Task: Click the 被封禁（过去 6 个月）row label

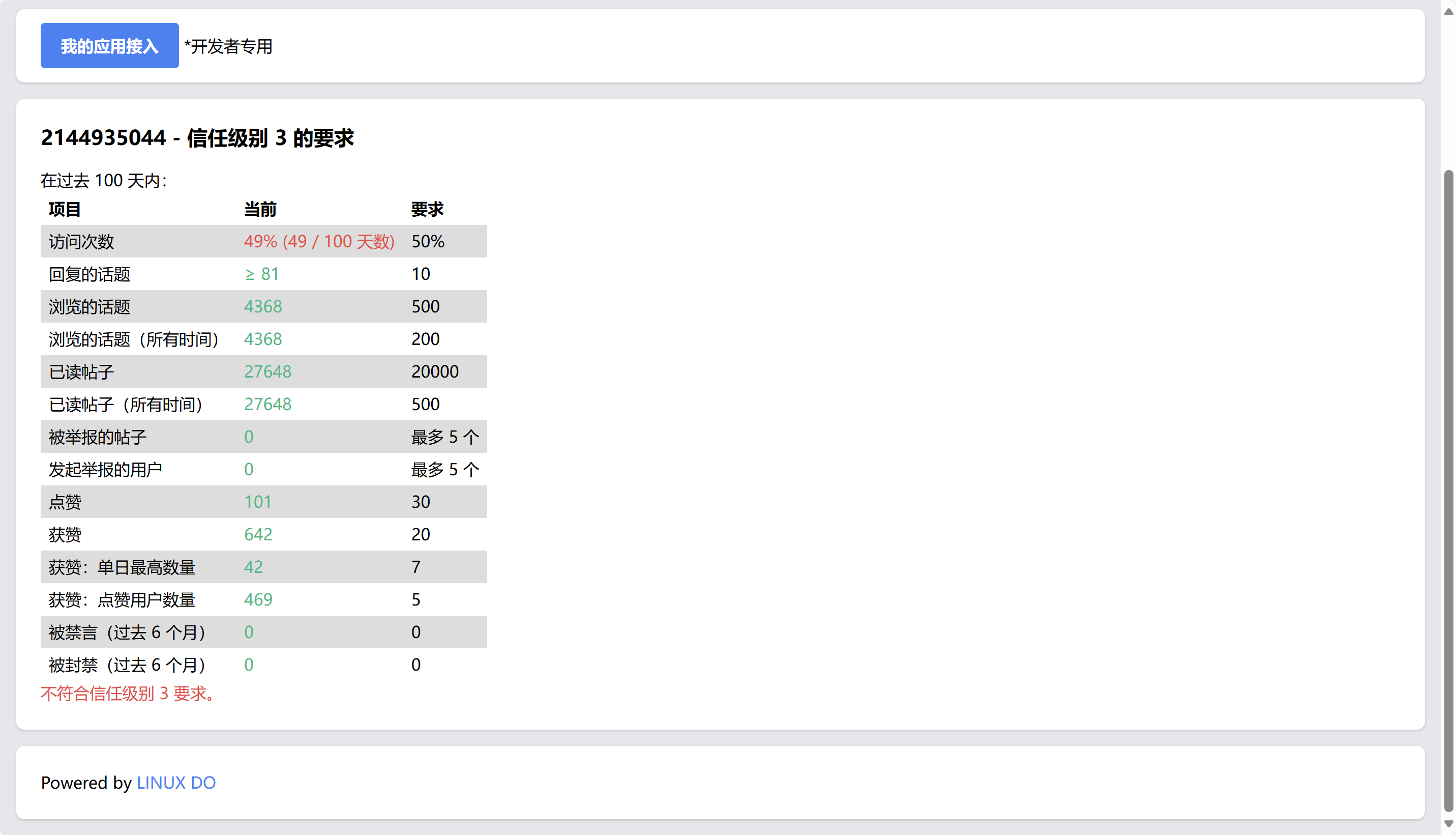Action: pyautogui.click(x=127, y=665)
